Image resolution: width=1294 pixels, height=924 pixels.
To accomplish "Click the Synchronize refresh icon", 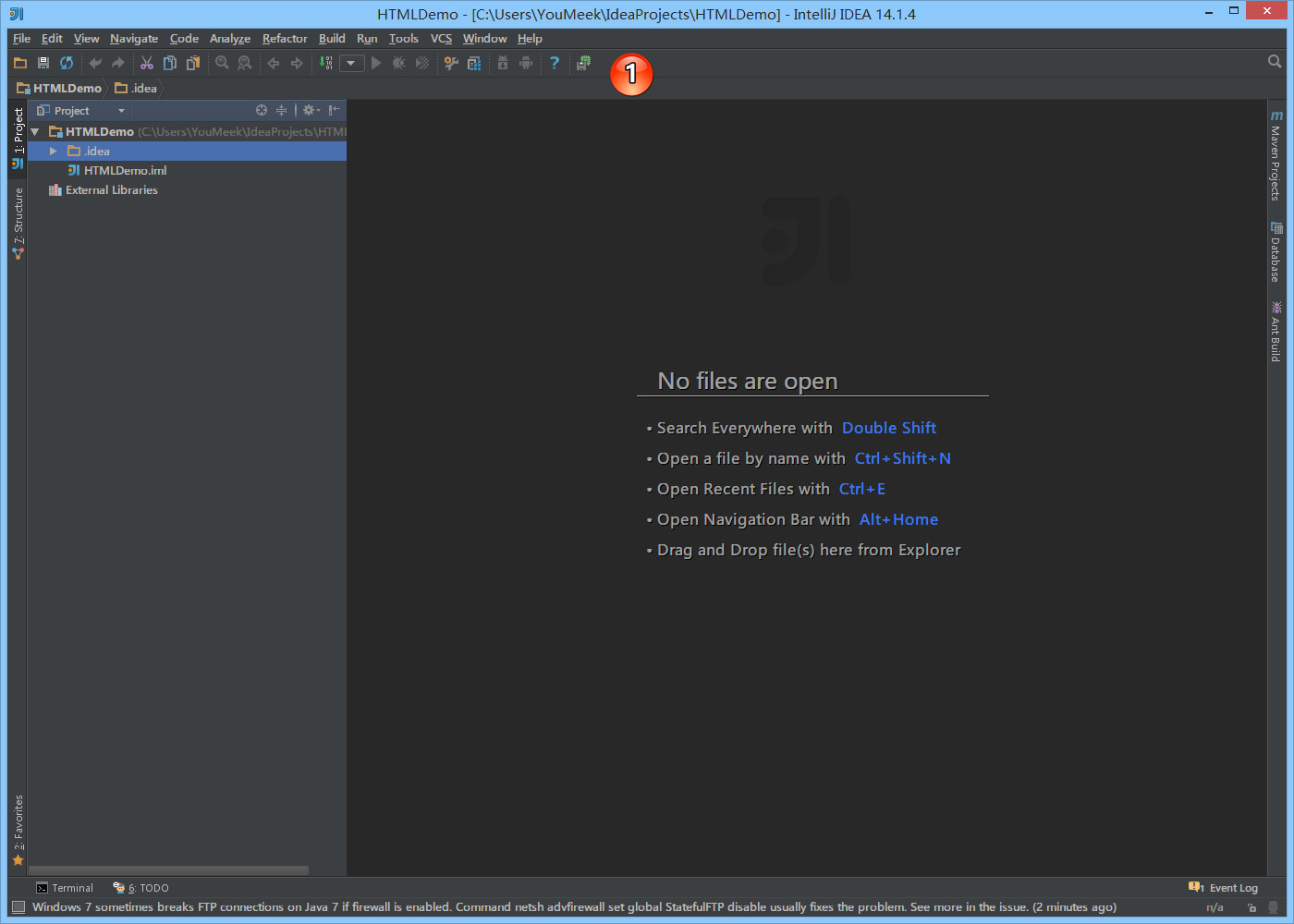I will pos(66,62).
